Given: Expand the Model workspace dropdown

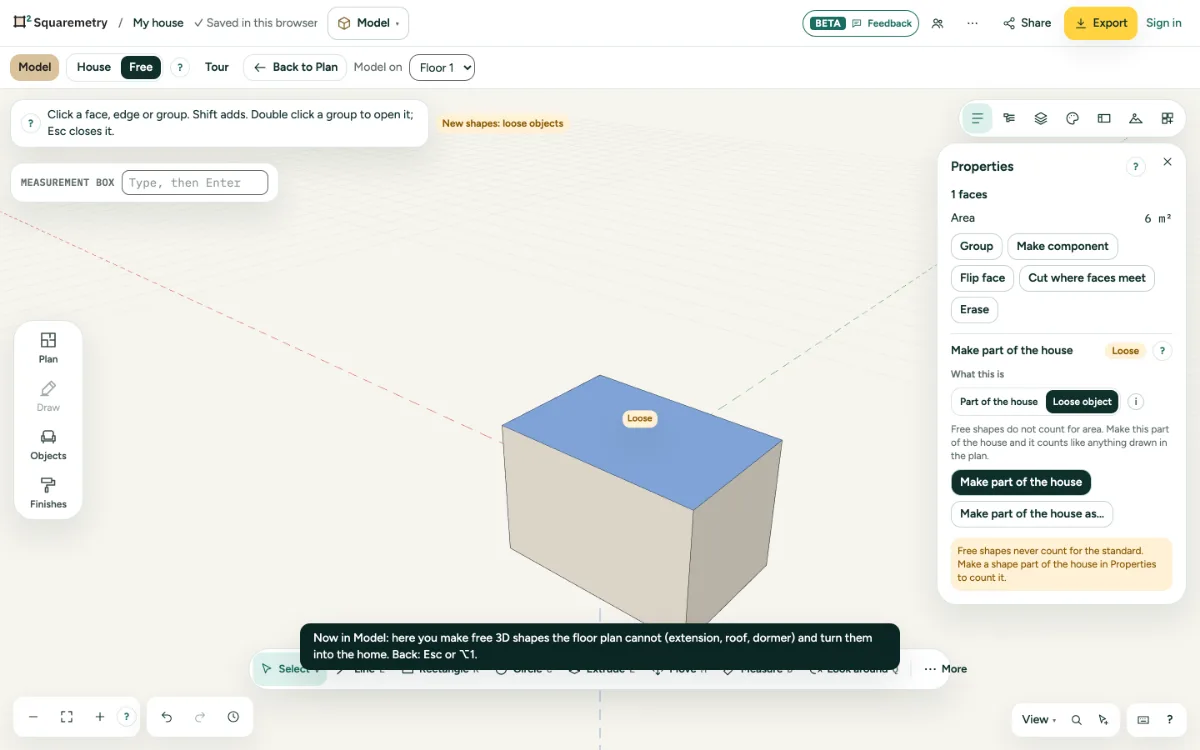Looking at the screenshot, I should coord(368,23).
